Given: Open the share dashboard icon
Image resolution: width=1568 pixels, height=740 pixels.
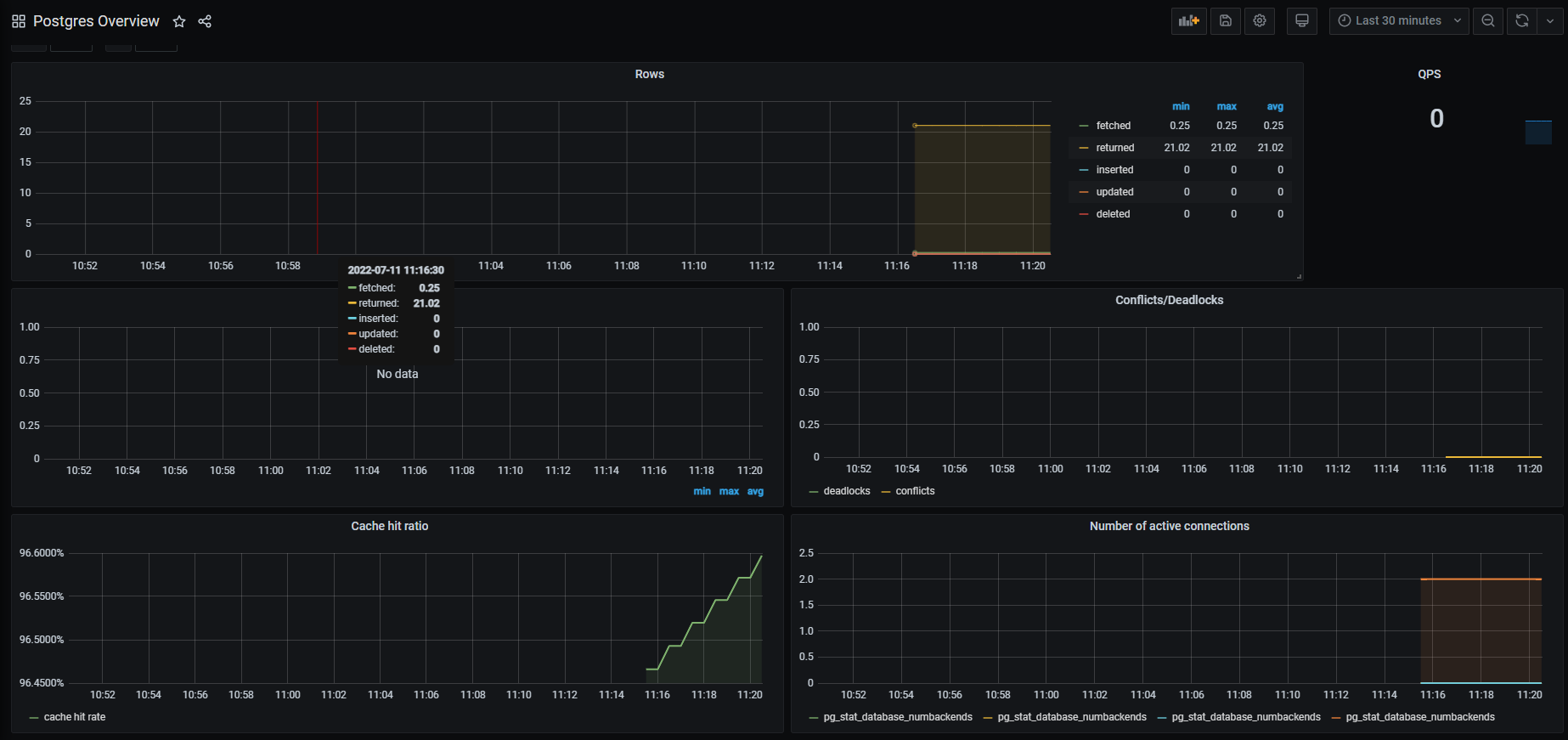Looking at the screenshot, I should click(x=205, y=21).
